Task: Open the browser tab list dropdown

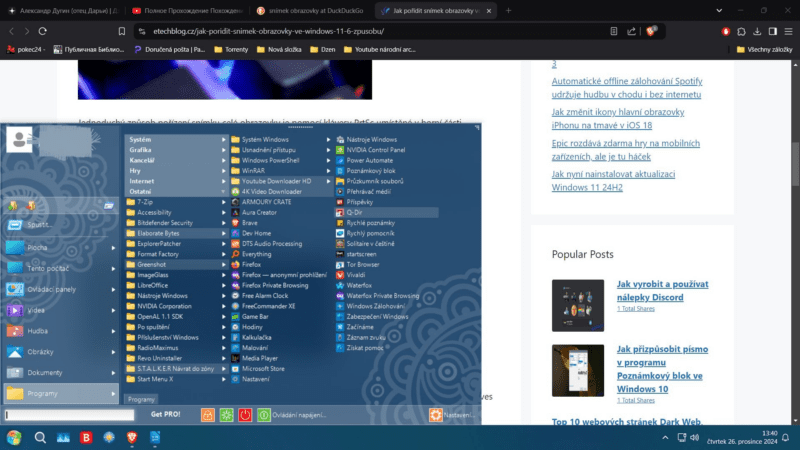Action: pyautogui.click(x=719, y=10)
